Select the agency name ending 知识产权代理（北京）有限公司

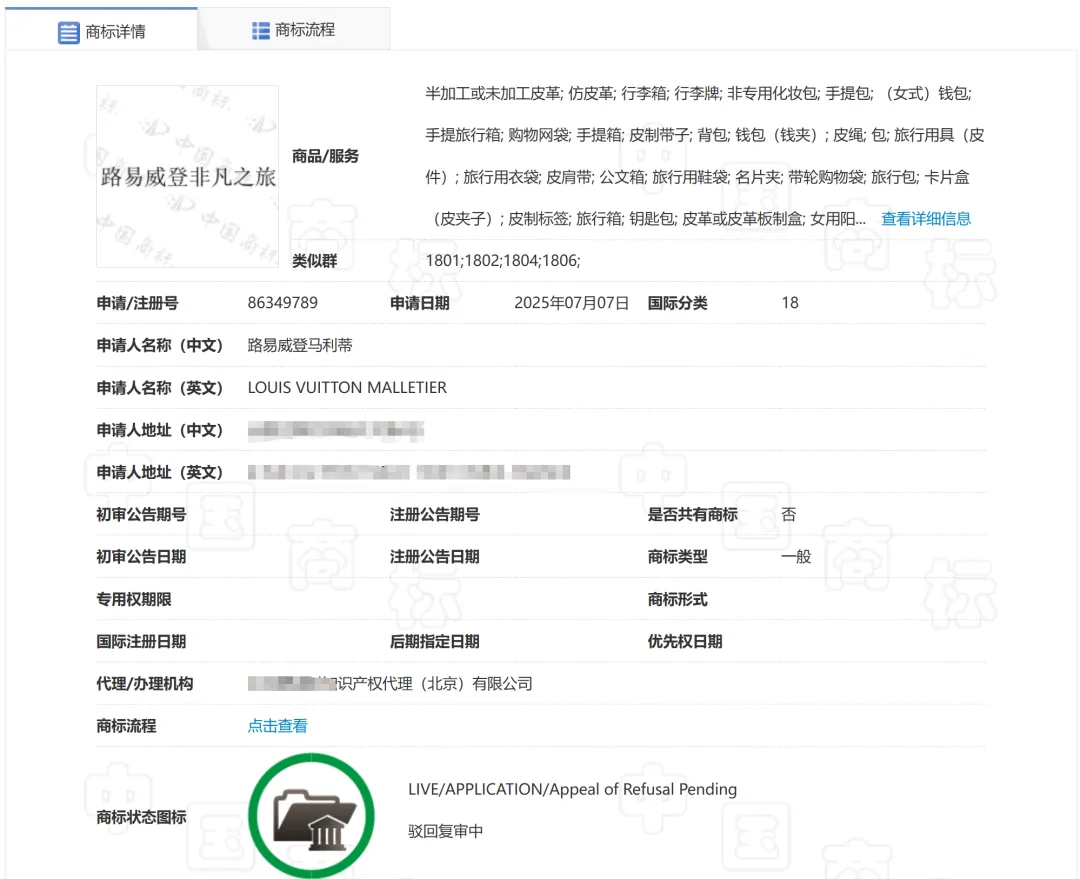391,684
